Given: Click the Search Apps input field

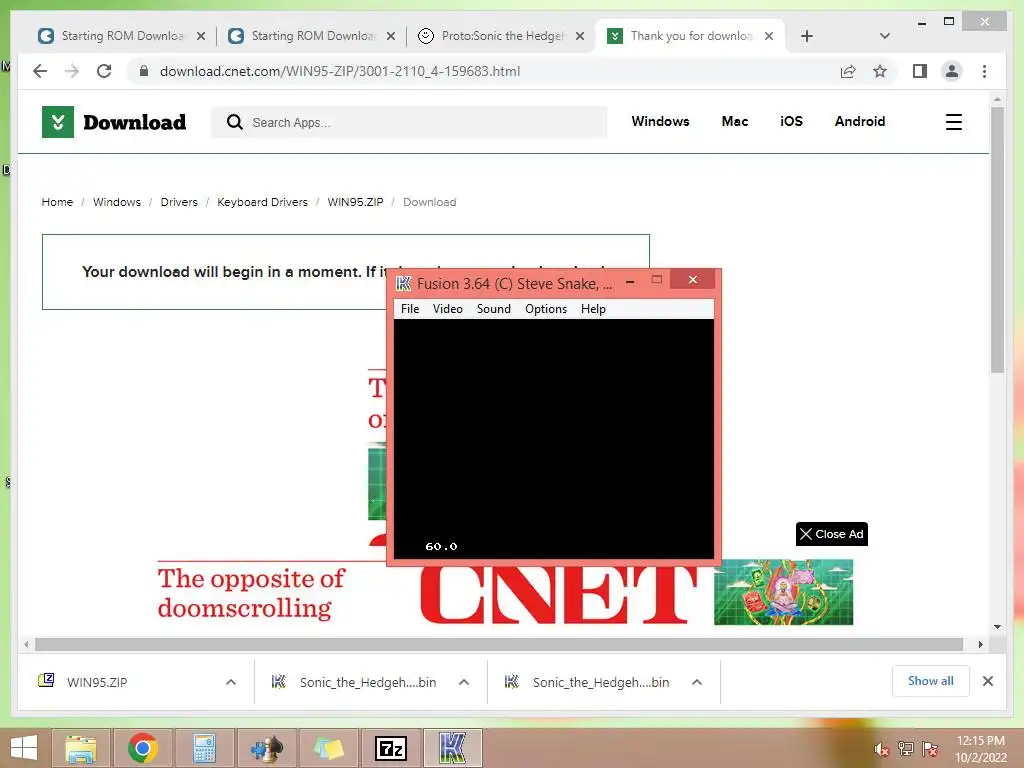Looking at the screenshot, I should click(409, 122).
